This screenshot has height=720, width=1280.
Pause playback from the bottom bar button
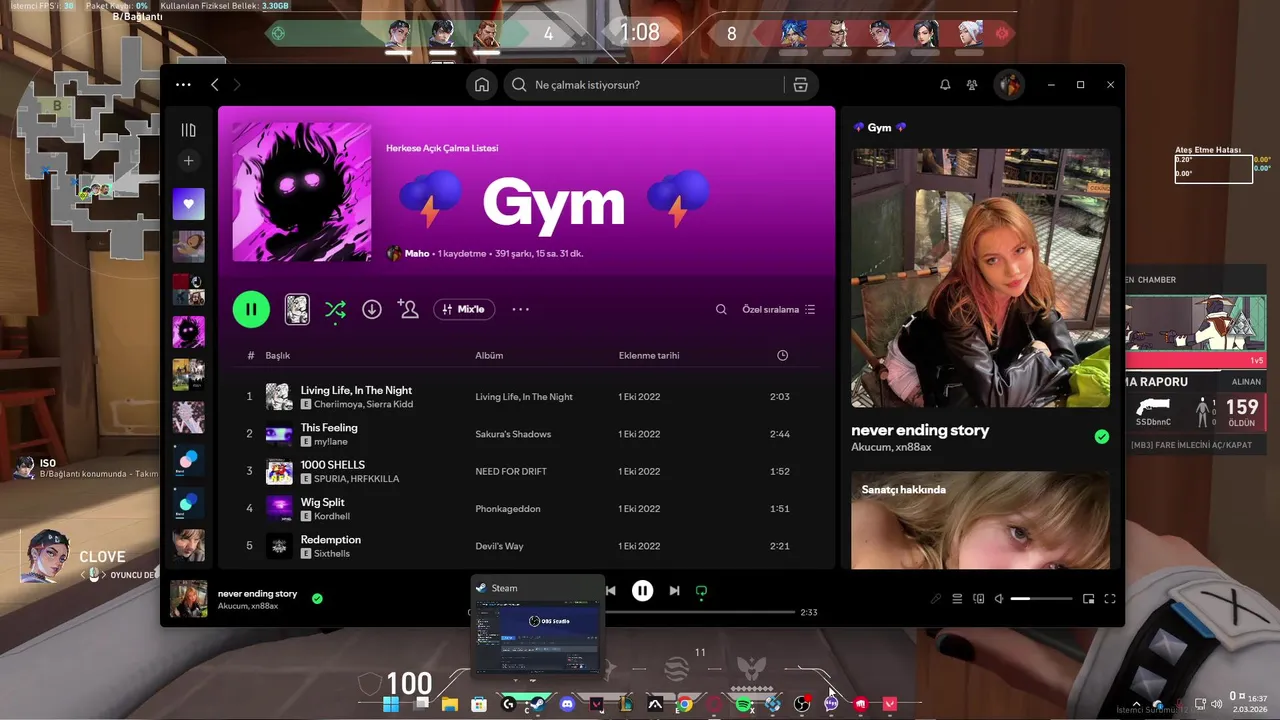click(x=642, y=591)
